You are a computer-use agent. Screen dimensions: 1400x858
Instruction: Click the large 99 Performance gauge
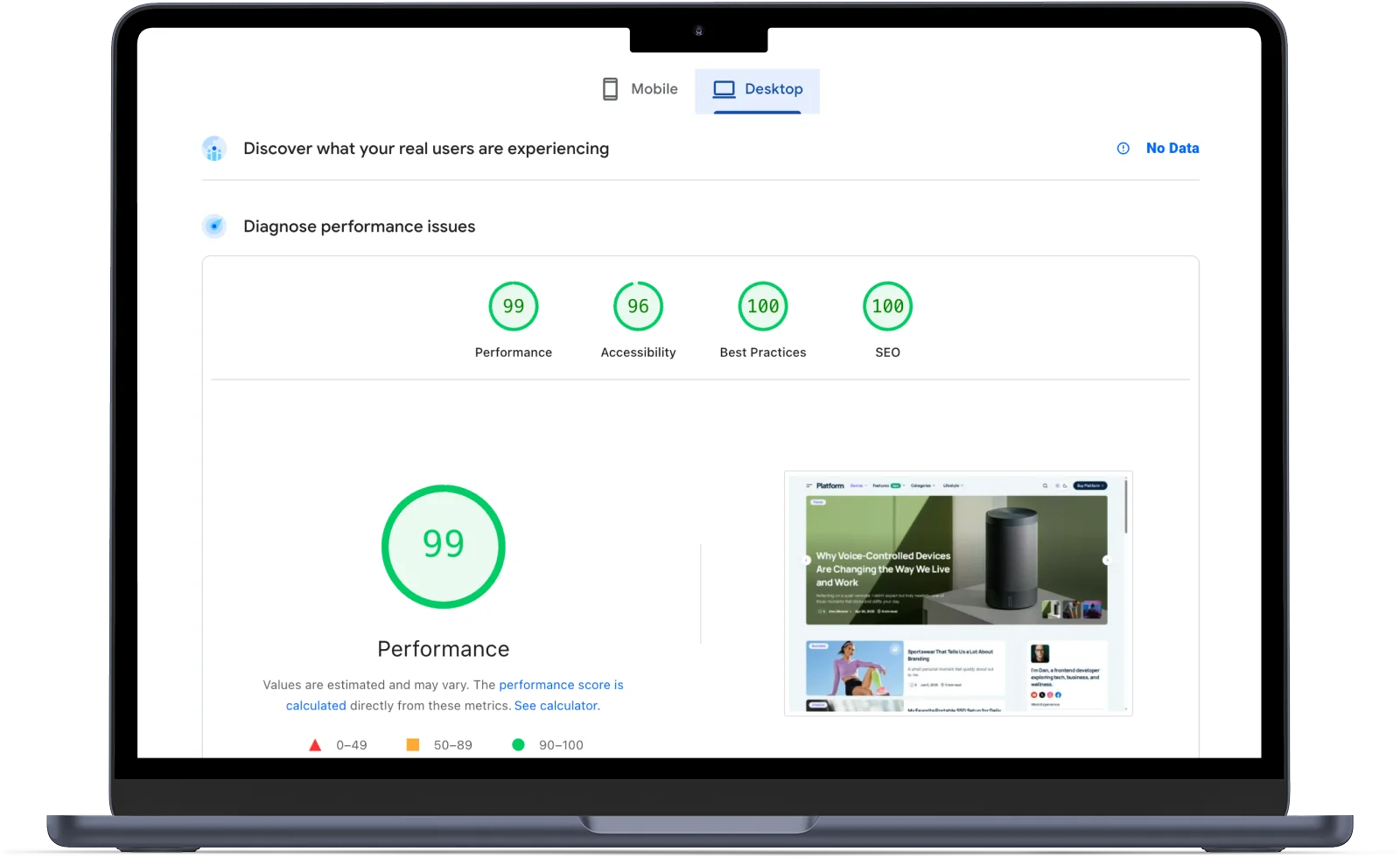point(444,547)
